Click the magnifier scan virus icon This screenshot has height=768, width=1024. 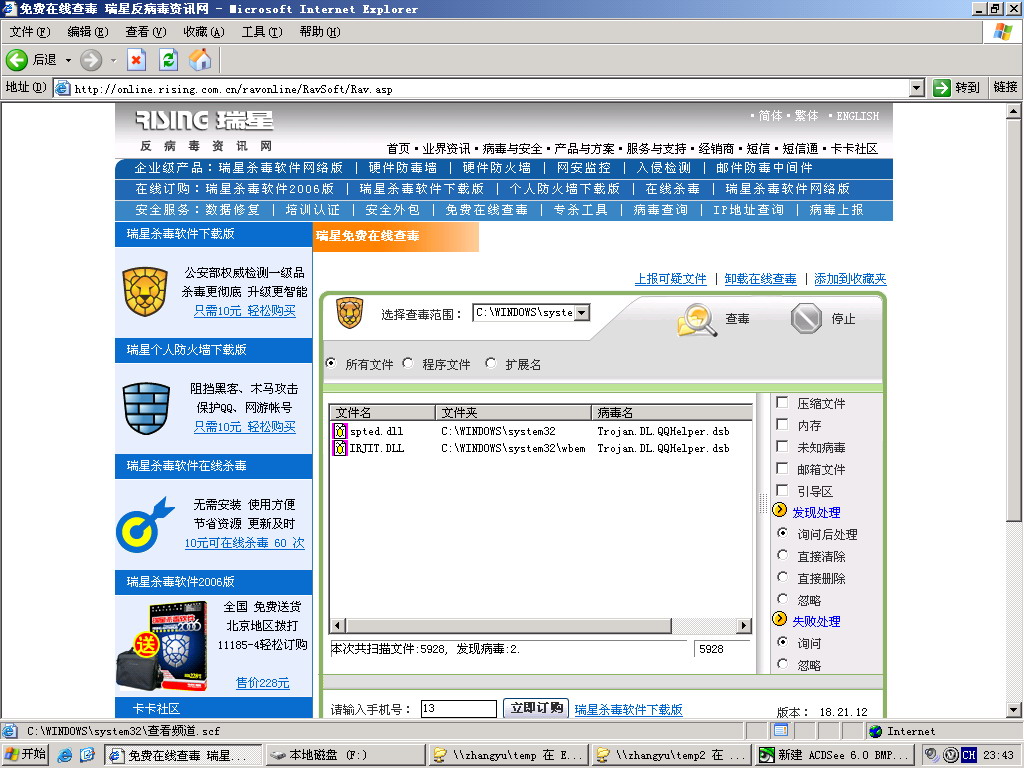pos(697,320)
